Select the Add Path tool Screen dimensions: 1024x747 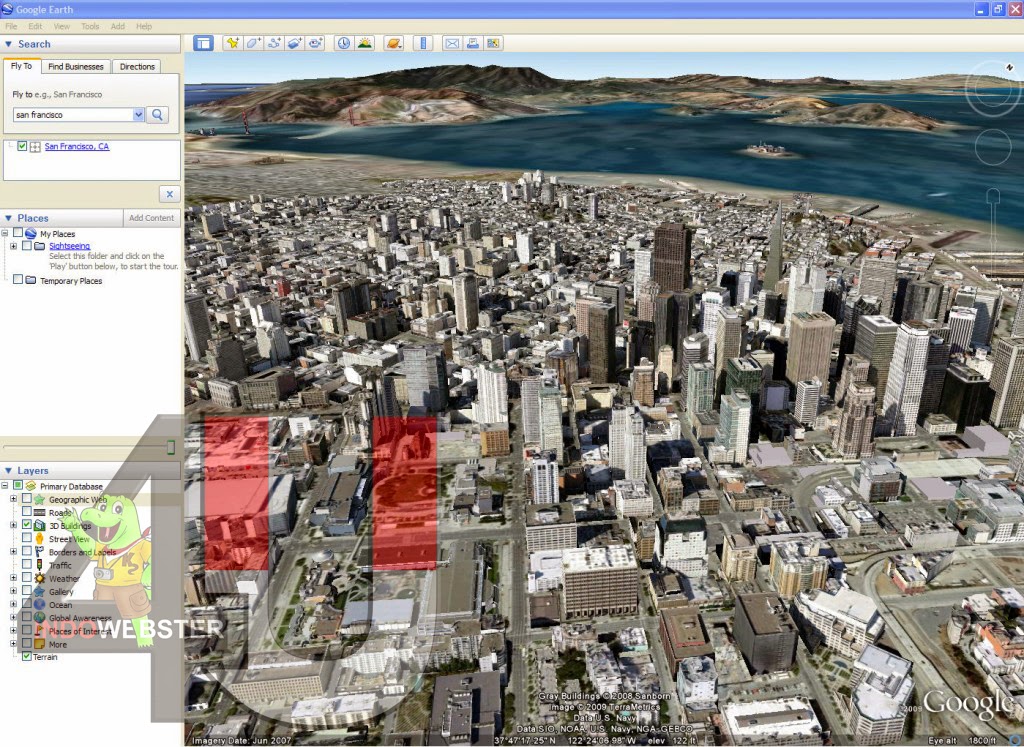pyautogui.click(x=274, y=44)
